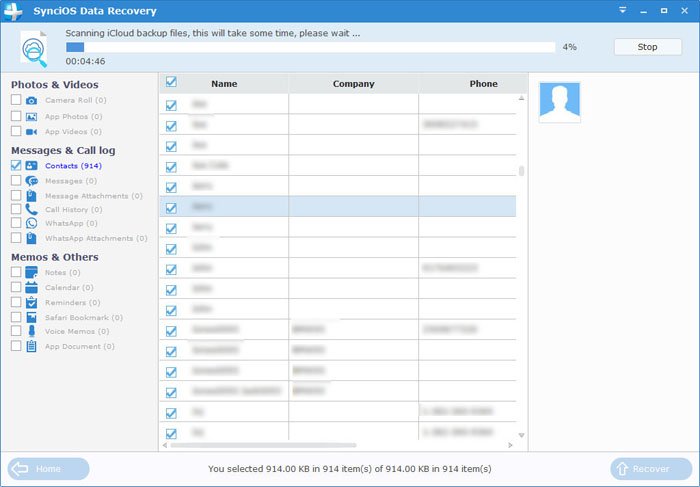Enable the Calendar checkbox
This screenshot has height=487, width=700.
16,287
